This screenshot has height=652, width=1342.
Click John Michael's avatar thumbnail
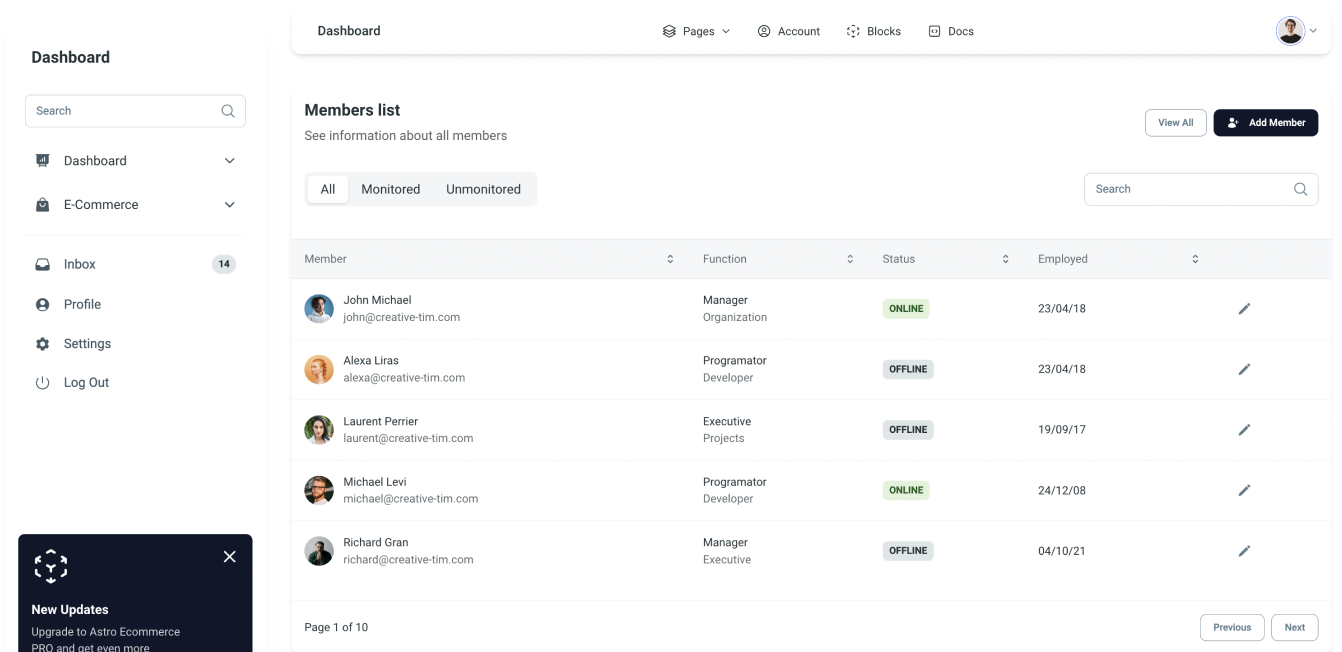click(319, 309)
